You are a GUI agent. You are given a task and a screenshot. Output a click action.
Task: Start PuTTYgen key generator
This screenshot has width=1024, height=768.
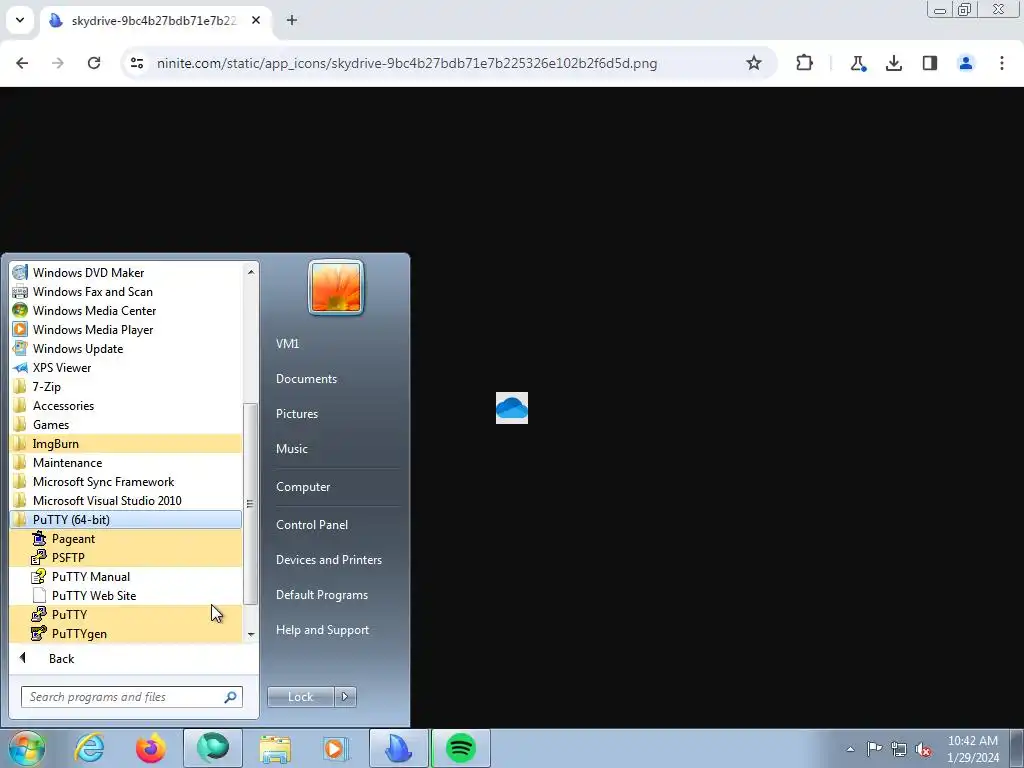pyautogui.click(x=126, y=633)
